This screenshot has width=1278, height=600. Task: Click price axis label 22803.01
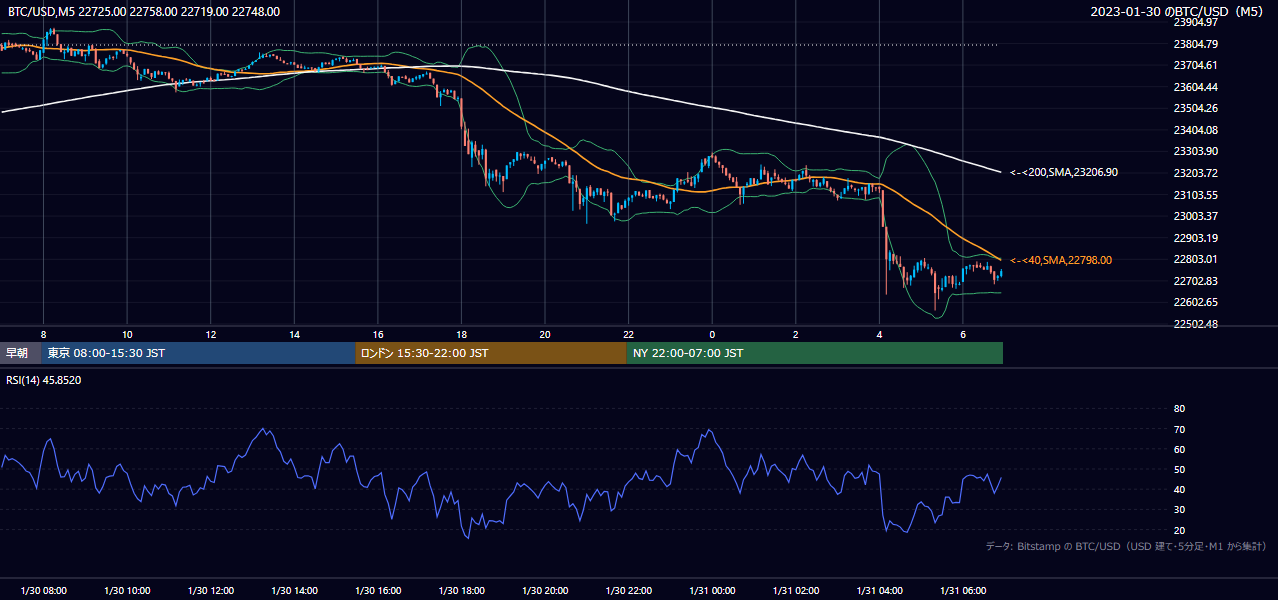point(1195,259)
